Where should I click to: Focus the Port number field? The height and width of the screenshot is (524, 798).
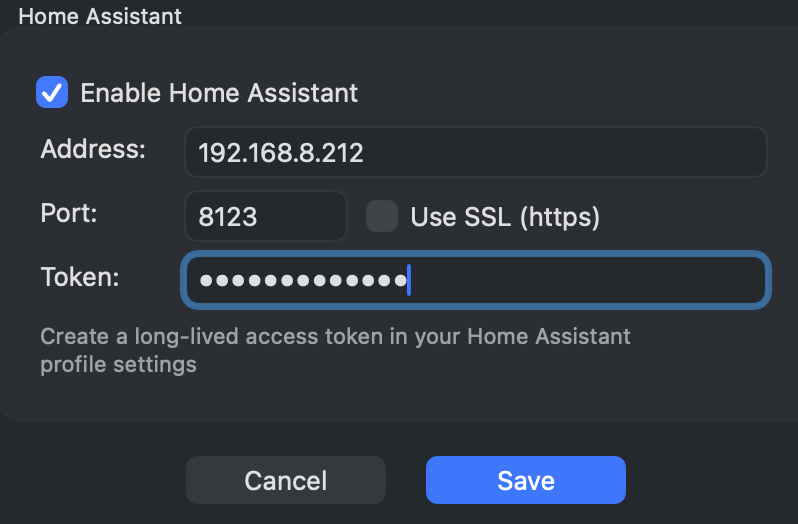click(x=265, y=217)
